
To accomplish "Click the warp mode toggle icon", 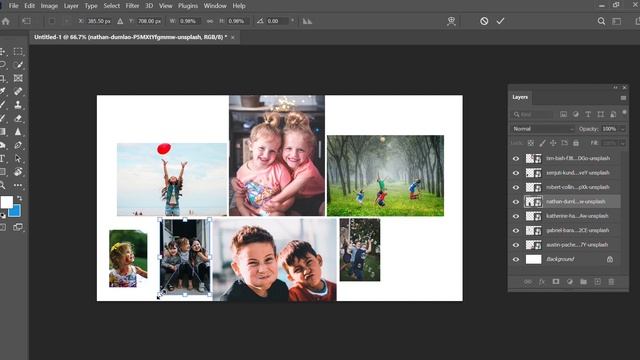I will click(x=451, y=21).
